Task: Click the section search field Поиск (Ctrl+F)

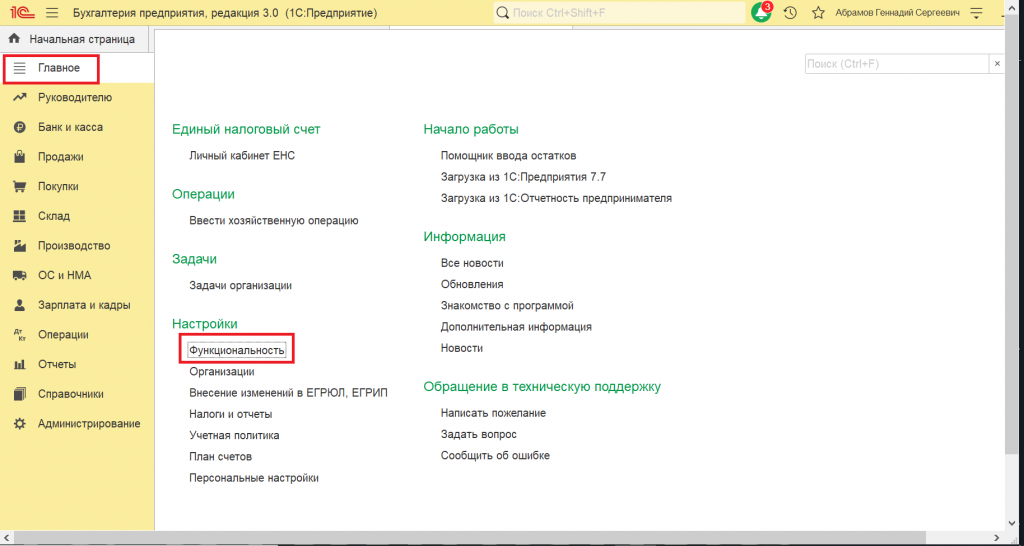Action: (x=898, y=64)
